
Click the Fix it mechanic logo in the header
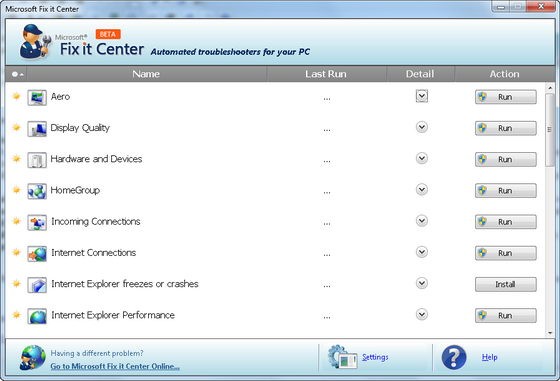tap(35, 41)
